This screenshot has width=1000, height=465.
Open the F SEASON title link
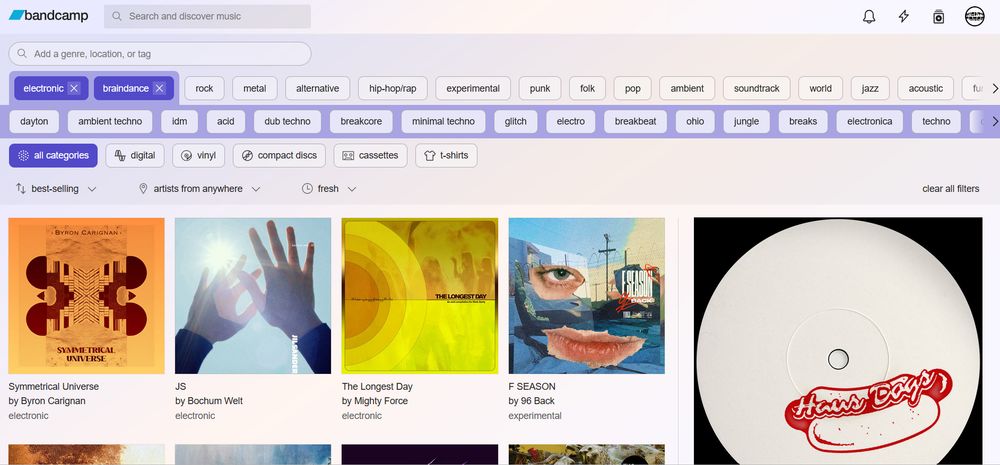click(532, 387)
